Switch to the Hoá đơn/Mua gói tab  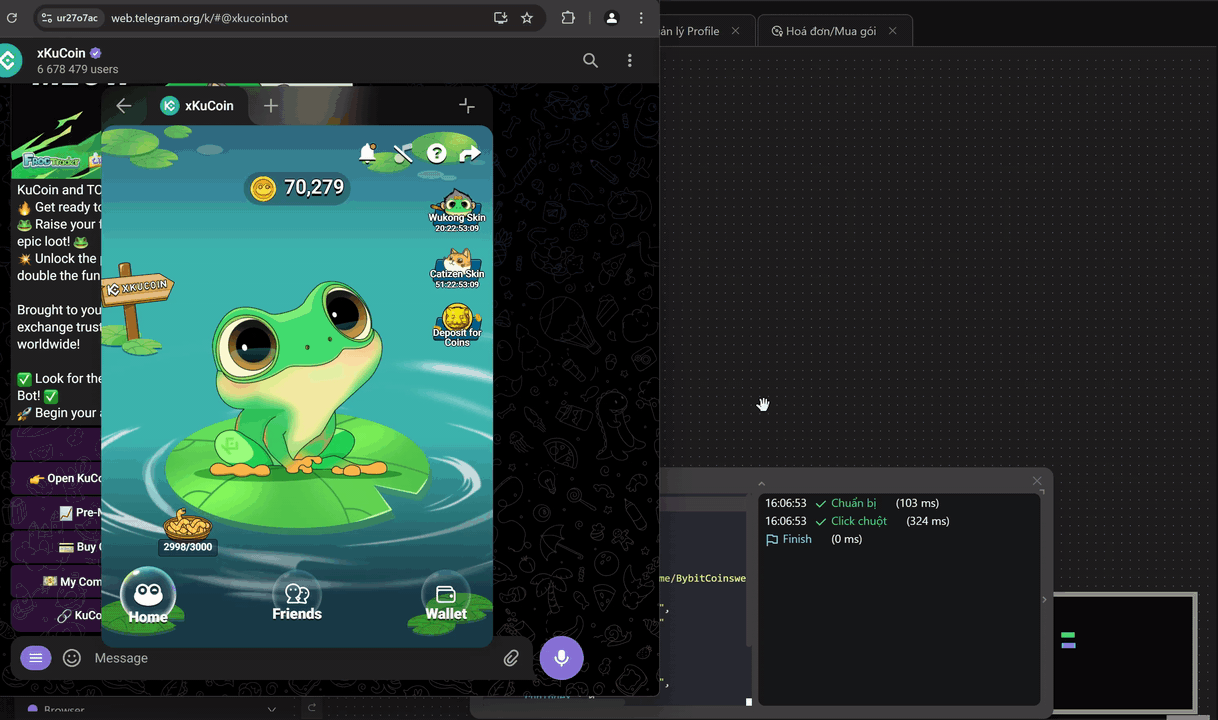pyautogui.click(x=831, y=31)
